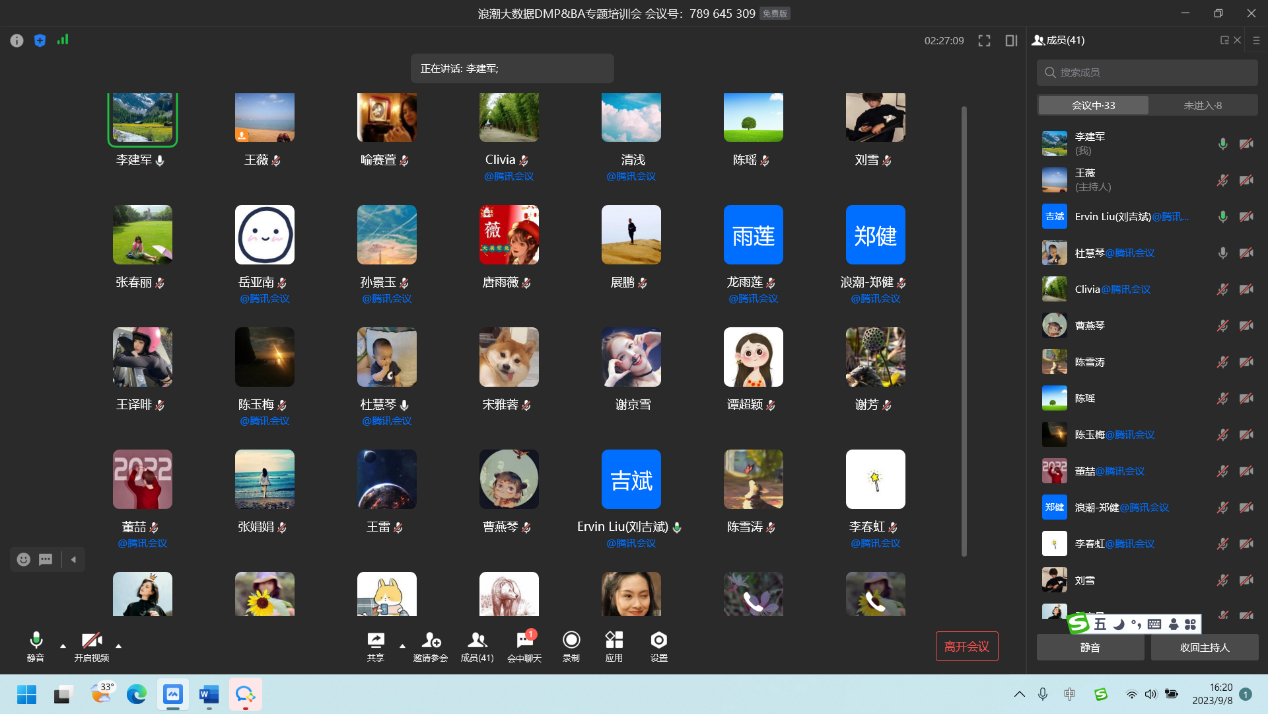Viewport: 1268px width, 714px height.
Task: Open the Share screen (共享) tool
Action: click(376, 646)
